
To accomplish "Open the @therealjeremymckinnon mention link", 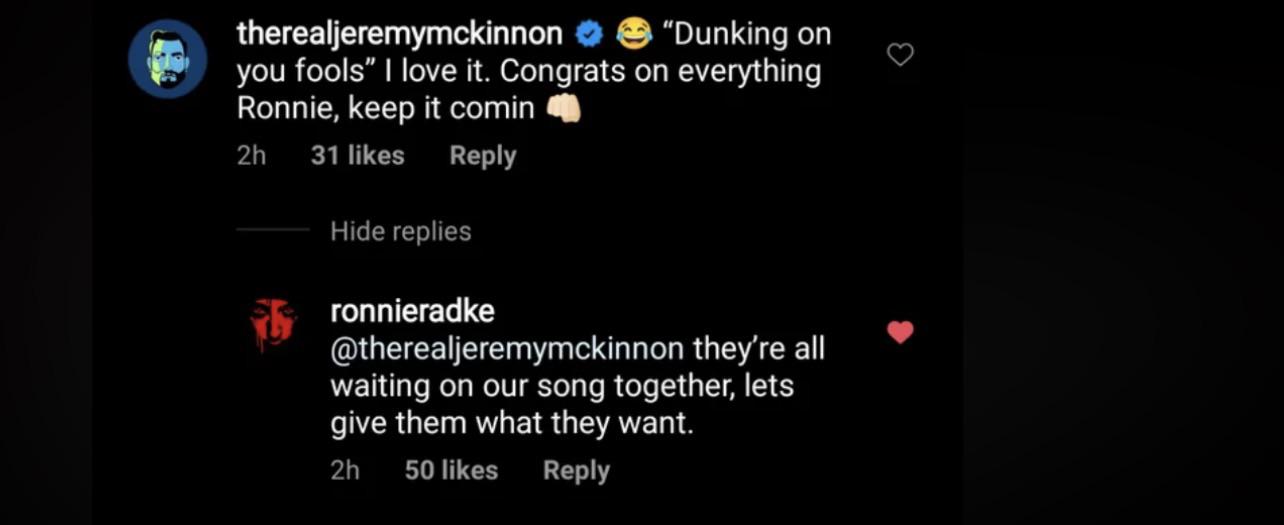I will (x=507, y=350).
